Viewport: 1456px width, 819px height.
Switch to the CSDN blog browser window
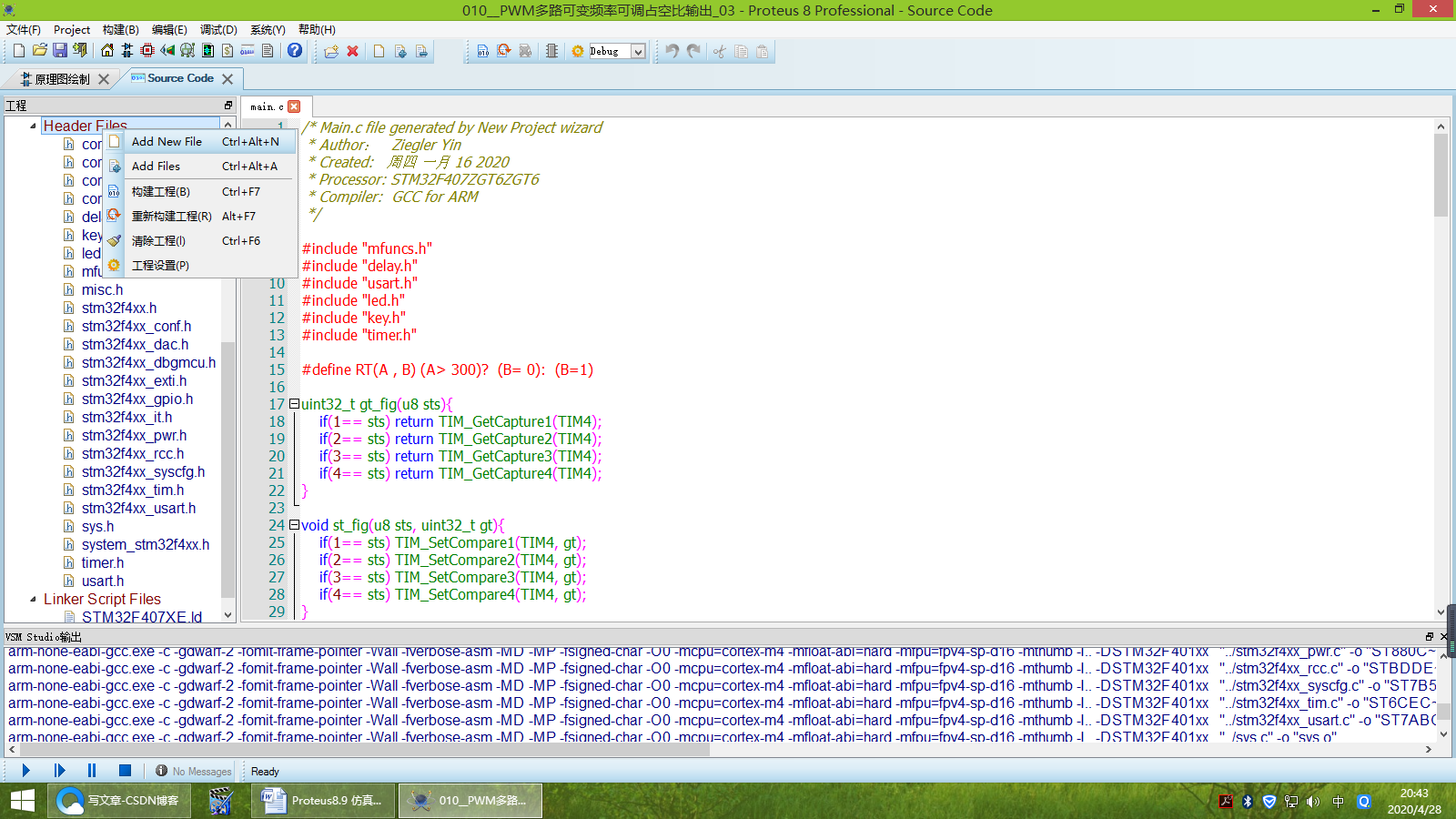119,801
